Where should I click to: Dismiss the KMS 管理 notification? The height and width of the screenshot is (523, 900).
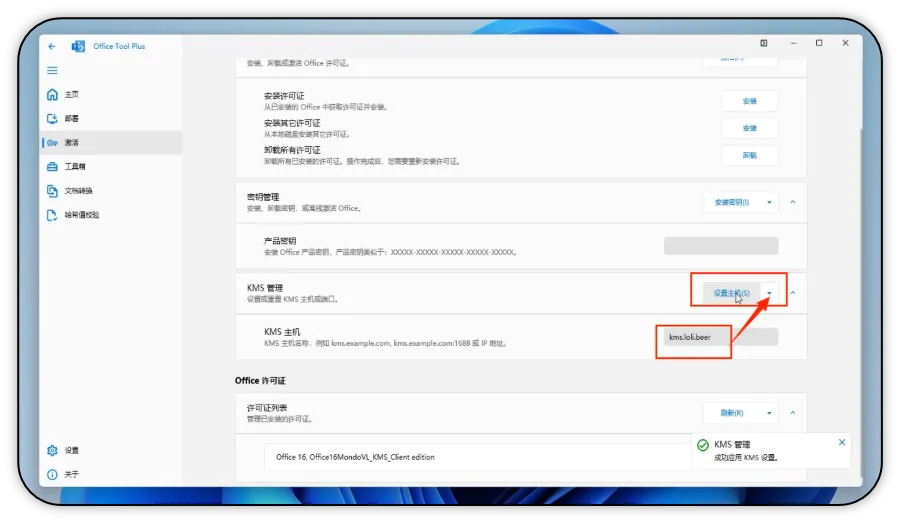point(841,442)
